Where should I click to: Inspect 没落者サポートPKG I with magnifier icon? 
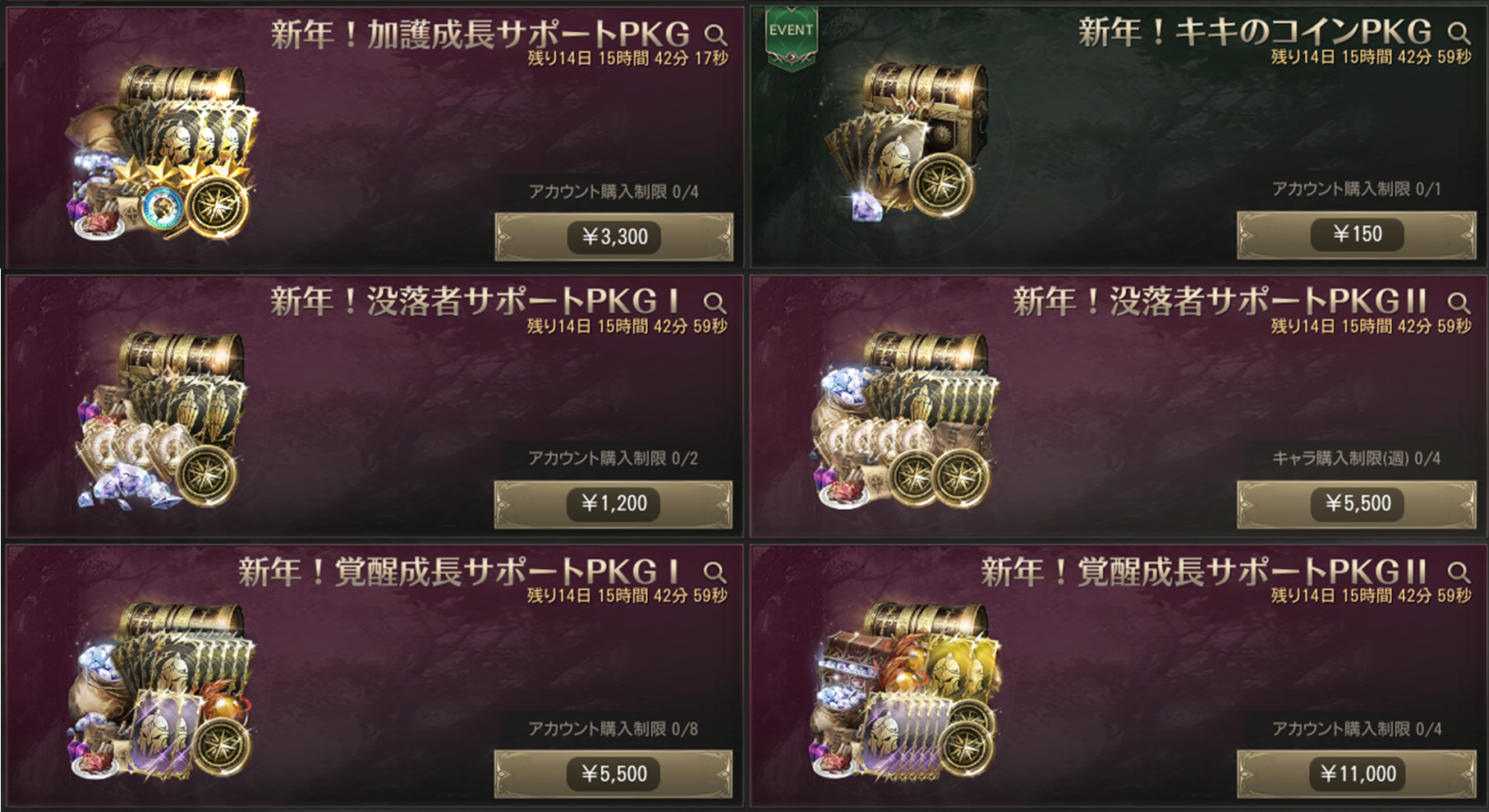715,303
